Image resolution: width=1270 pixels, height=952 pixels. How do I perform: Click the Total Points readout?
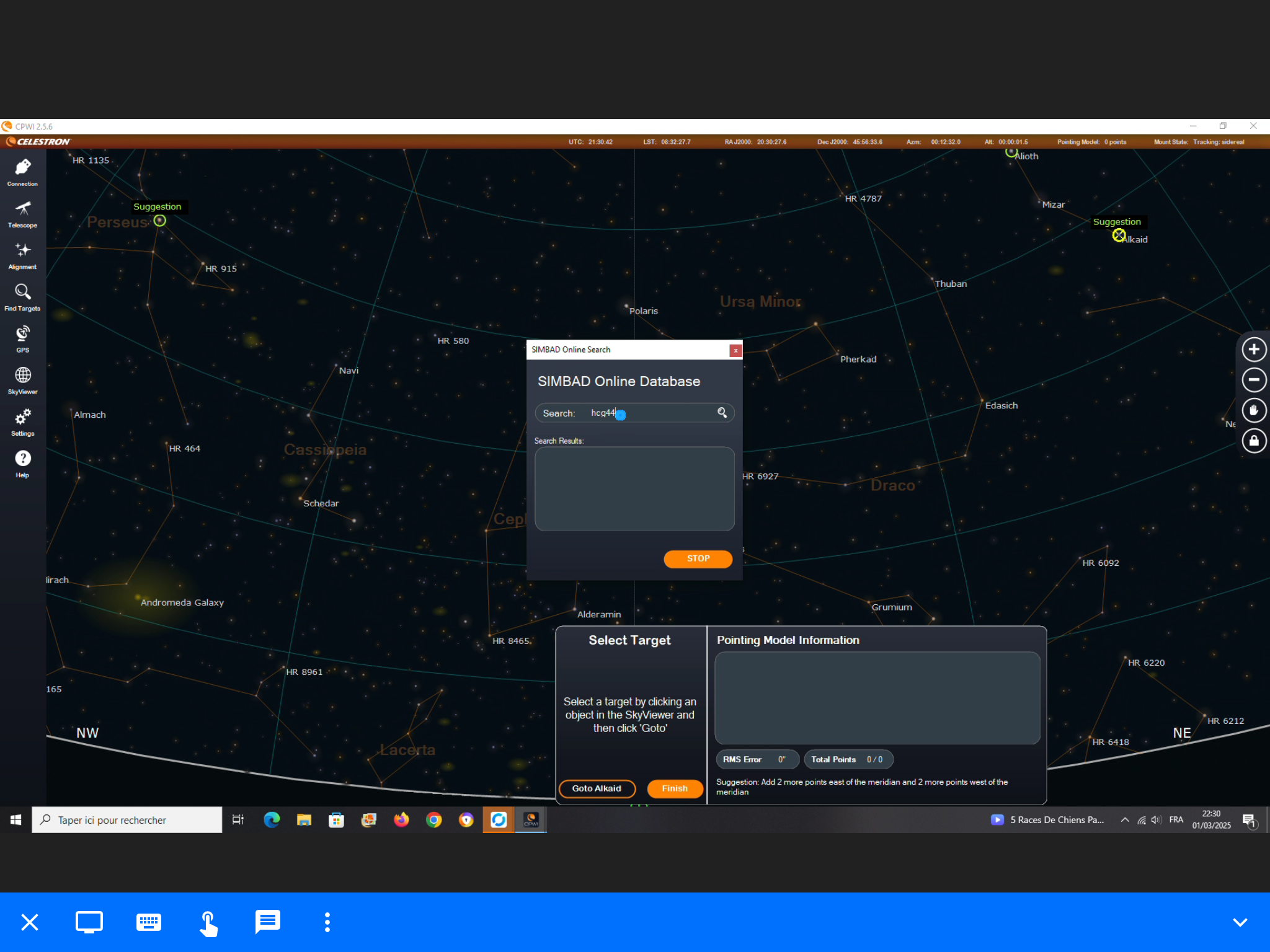click(848, 759)
